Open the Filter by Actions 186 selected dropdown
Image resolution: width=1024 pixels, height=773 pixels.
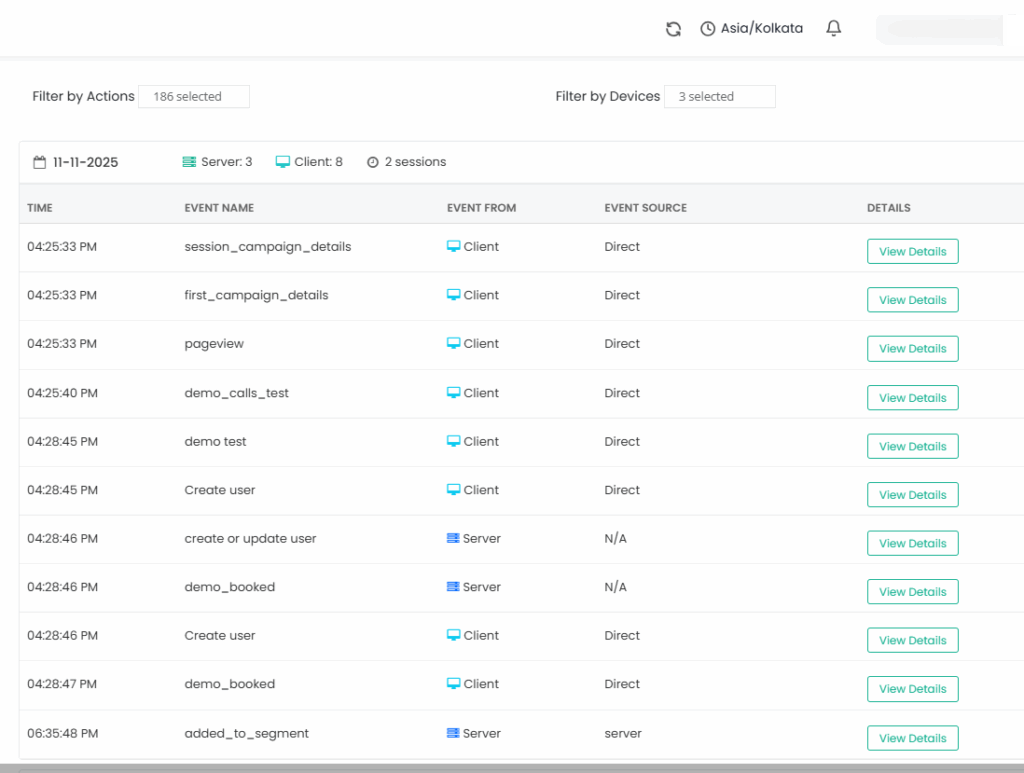pyautogui.click(x=194, y=96)
